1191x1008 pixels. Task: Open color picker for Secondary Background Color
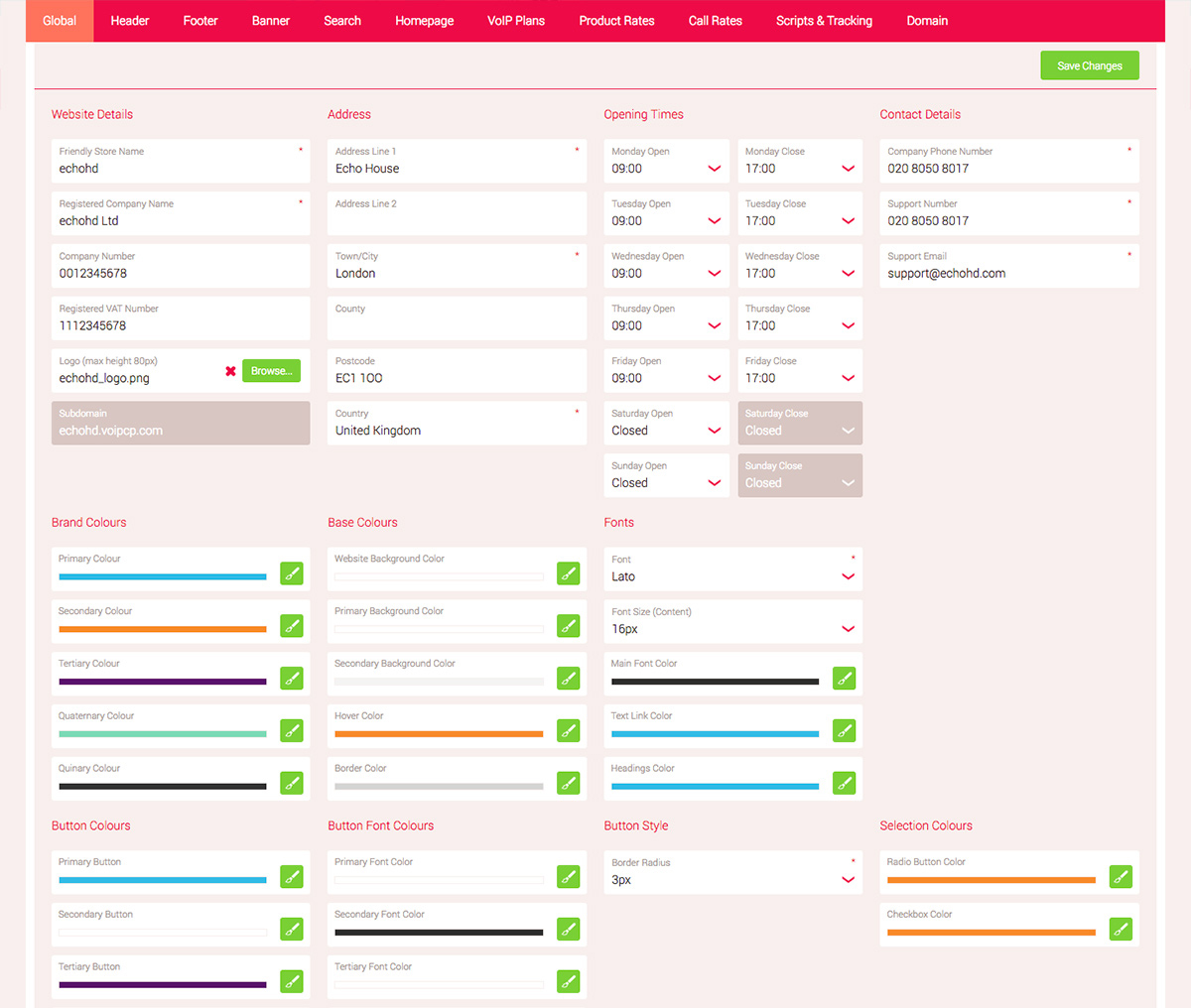pyautogui.click(x=569, y=679)
